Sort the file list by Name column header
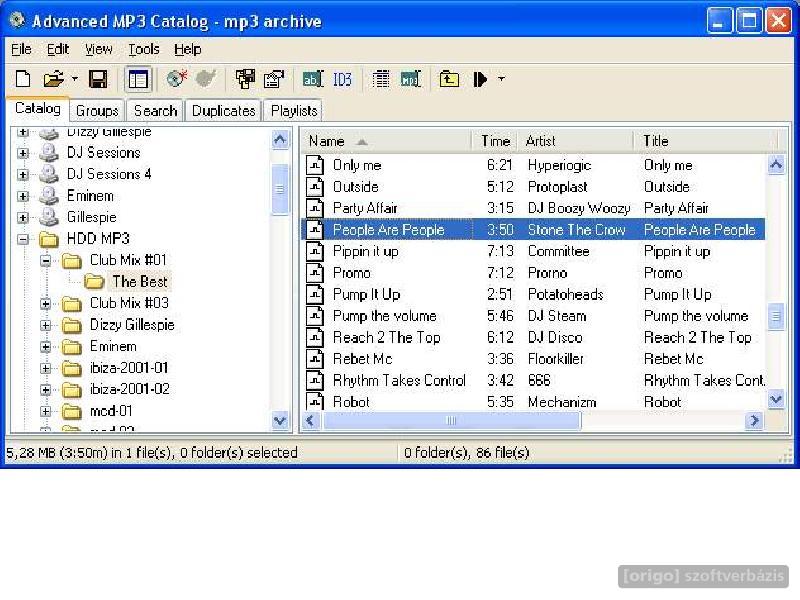Image resolution: width=800 pixels, height=600 pixels. (x=385, y=141)
